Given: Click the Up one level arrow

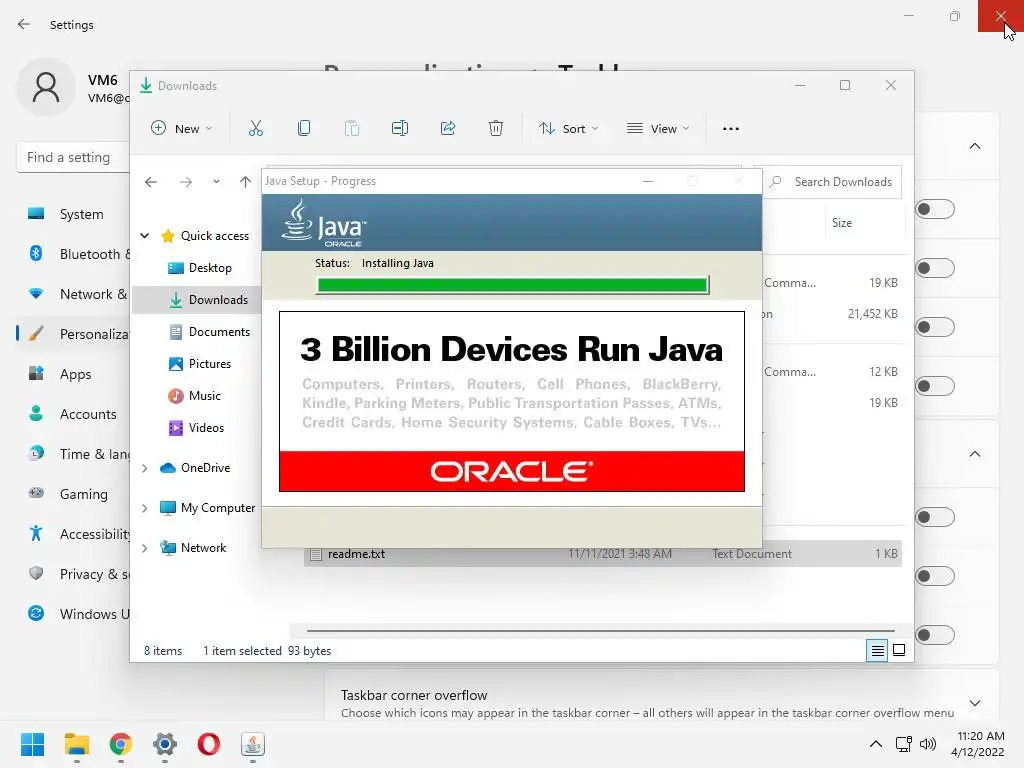Looking at the screenshot, I should point(245,182).
